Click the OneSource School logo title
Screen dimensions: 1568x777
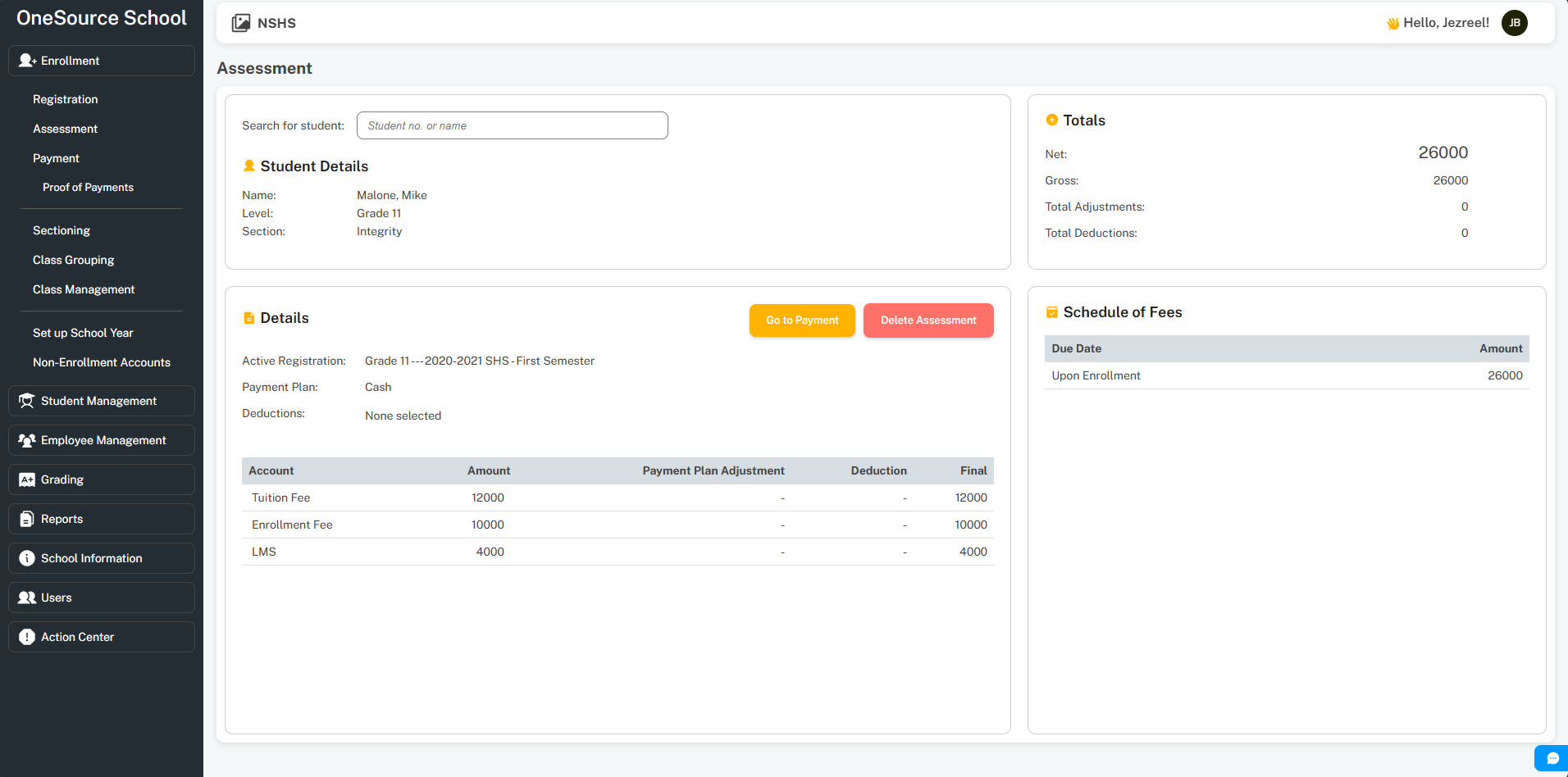pos(102,18)
